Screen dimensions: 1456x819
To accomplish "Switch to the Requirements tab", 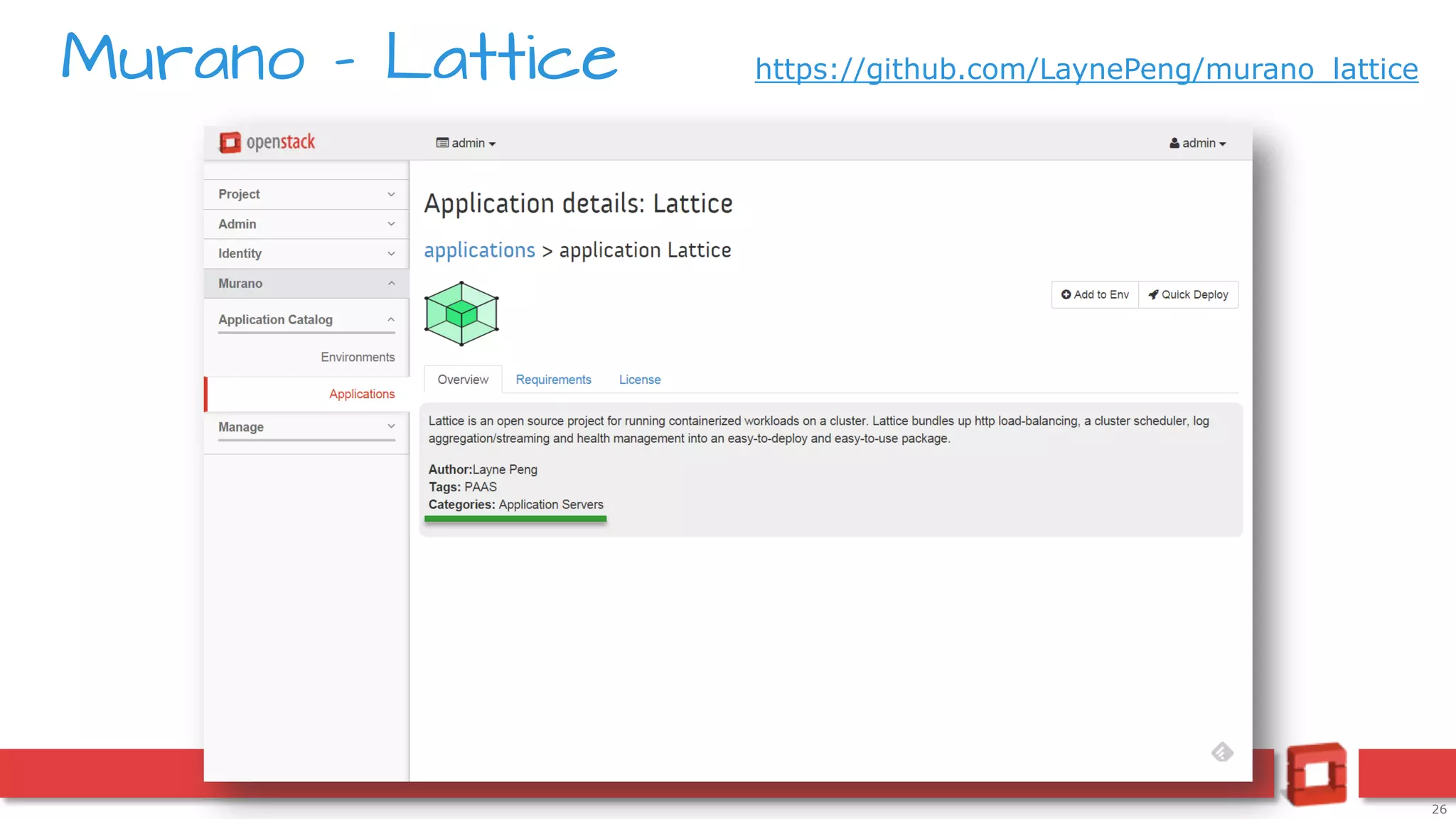I will pyautogui.click(x=553, y=380).
